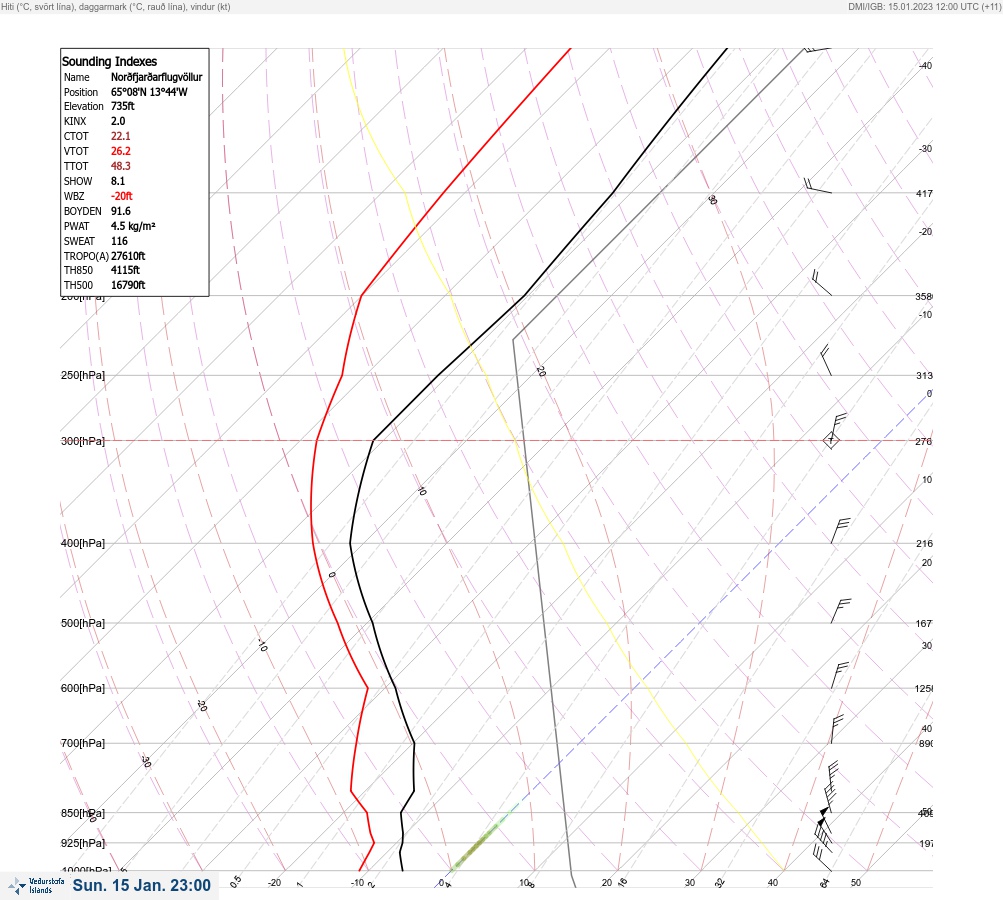The width and height of the screenshot is (1003, 900).
Task: Click the TH500 value 16790ft
Action: coord(128,285)
